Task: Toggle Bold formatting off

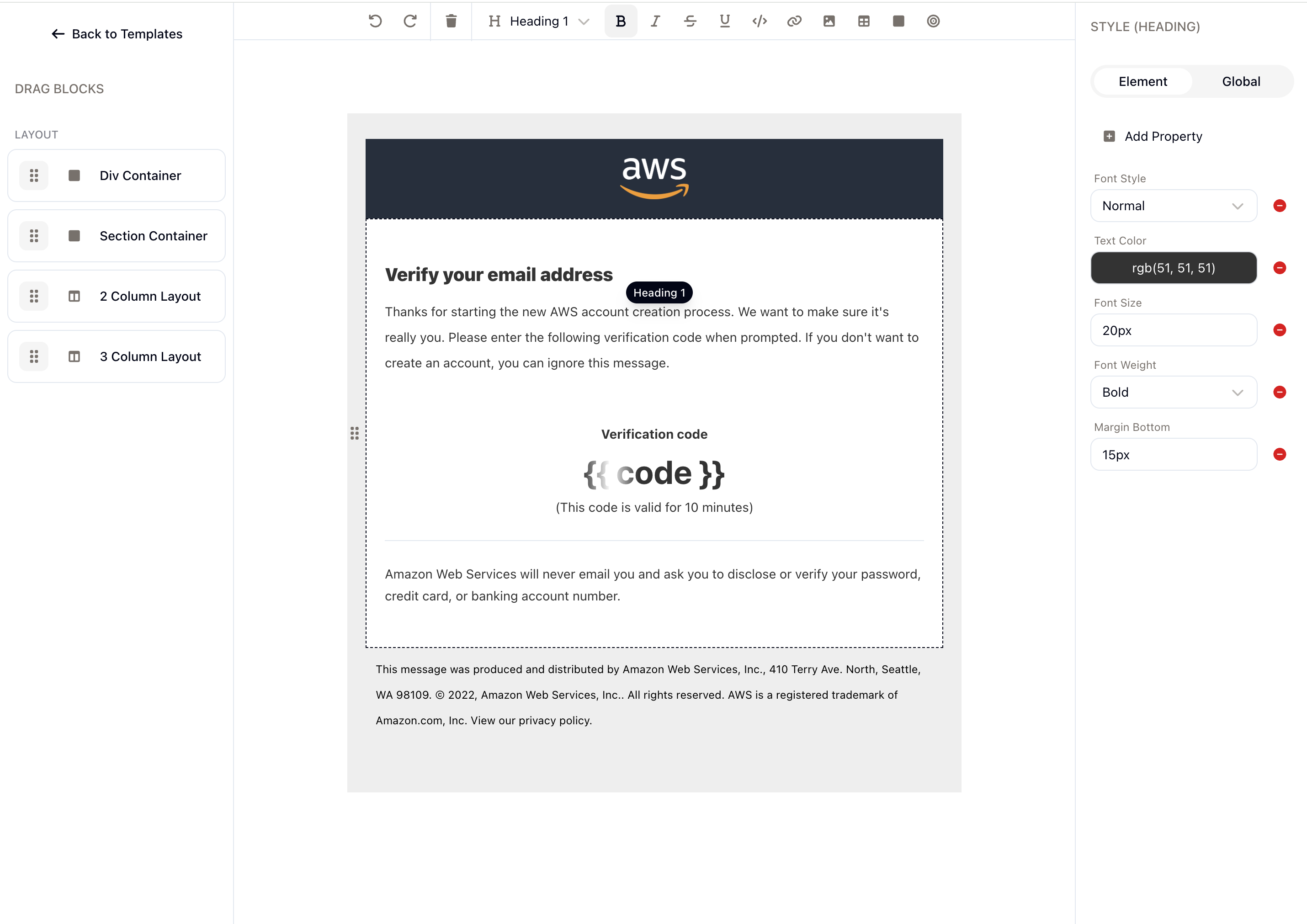Action: point(621,21)
